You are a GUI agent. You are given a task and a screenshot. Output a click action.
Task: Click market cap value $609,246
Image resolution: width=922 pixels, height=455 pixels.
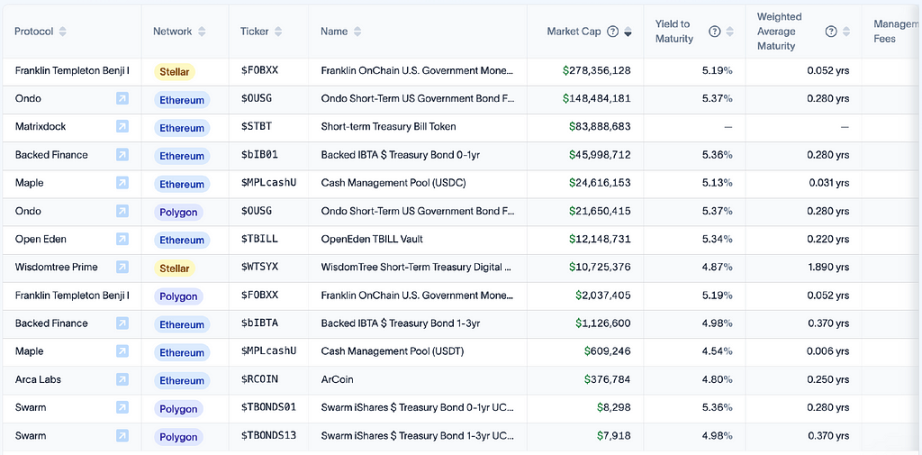[x=607, y=351]
